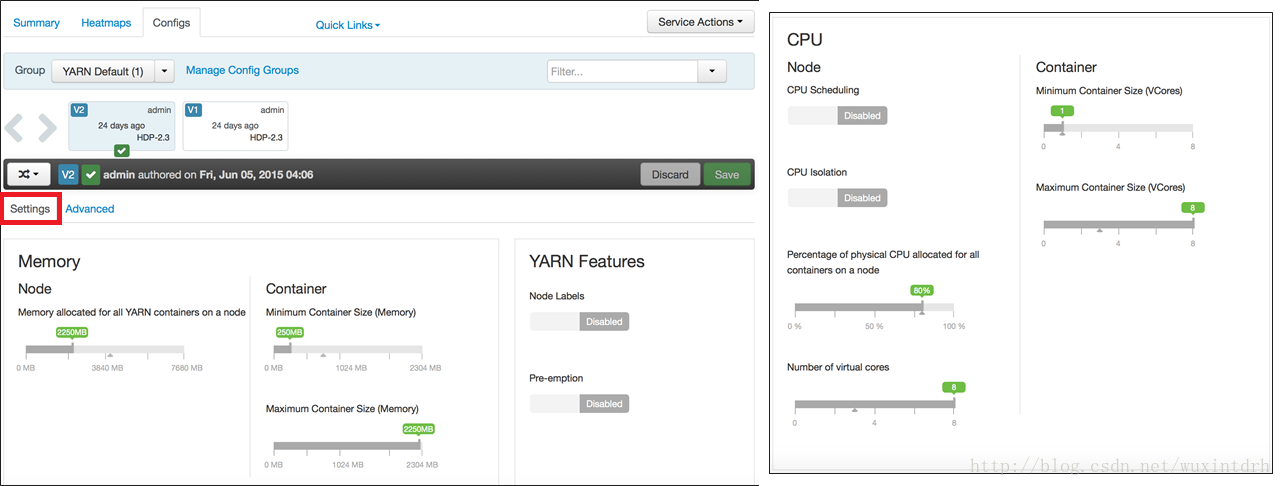Image resolution: width=1281 pixels, height=486 pixels.
Task: Click the 80% value bubble on the CPU slider
Action: point(922,290)
